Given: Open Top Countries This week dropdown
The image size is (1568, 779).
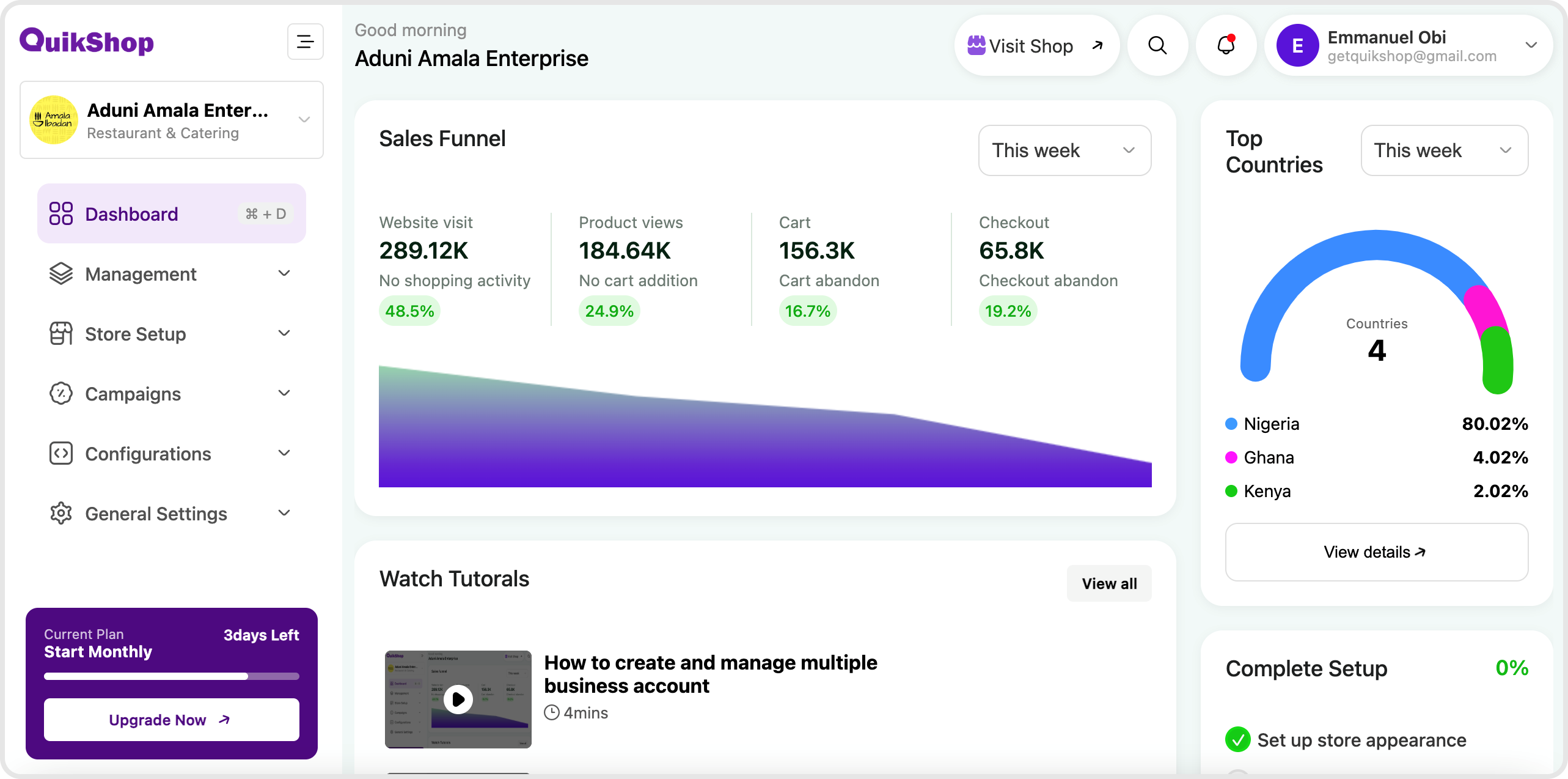Looking at the screenshot, I should [x=1444, y=150].
